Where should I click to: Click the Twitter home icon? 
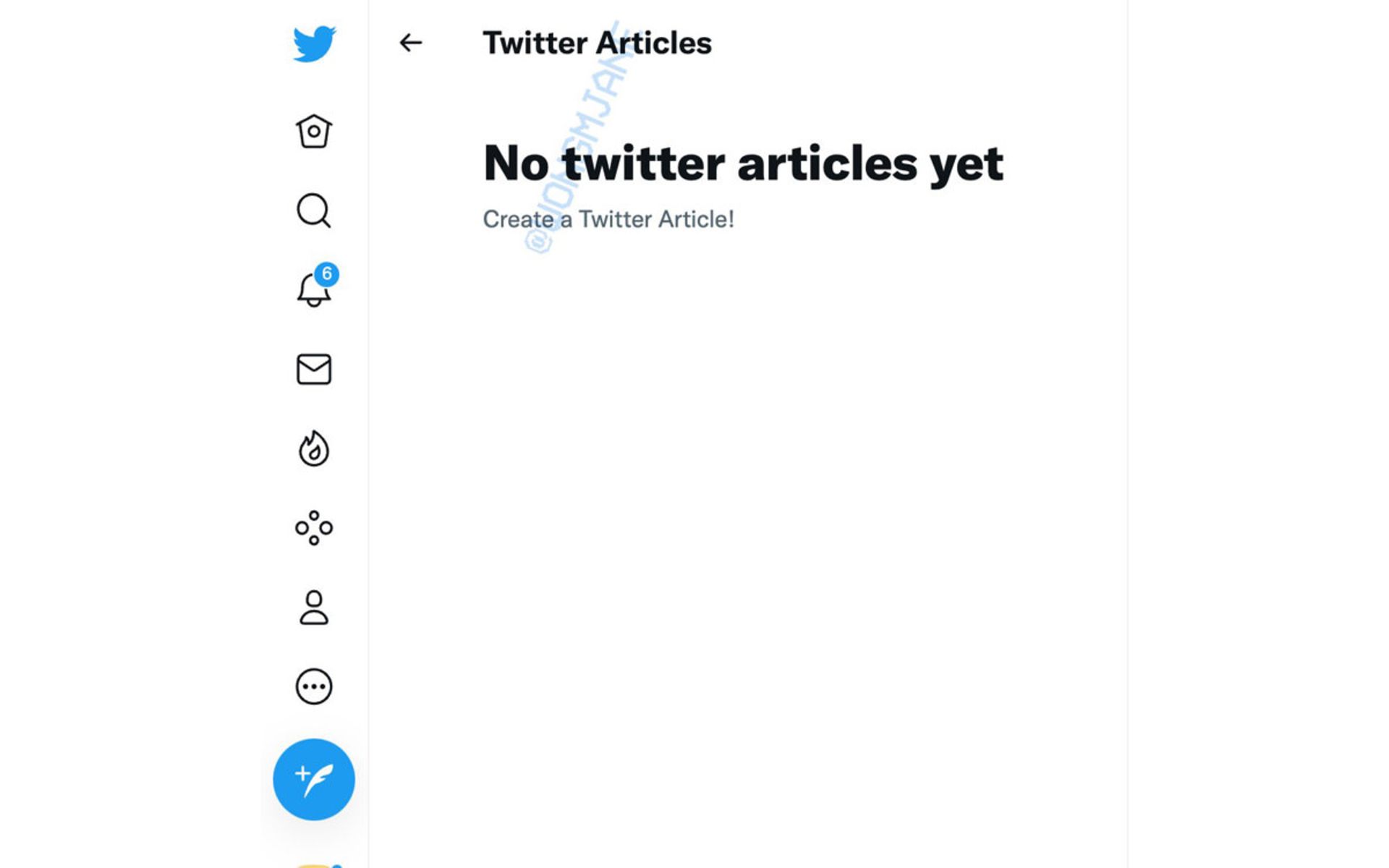click(x=313, y=131)
